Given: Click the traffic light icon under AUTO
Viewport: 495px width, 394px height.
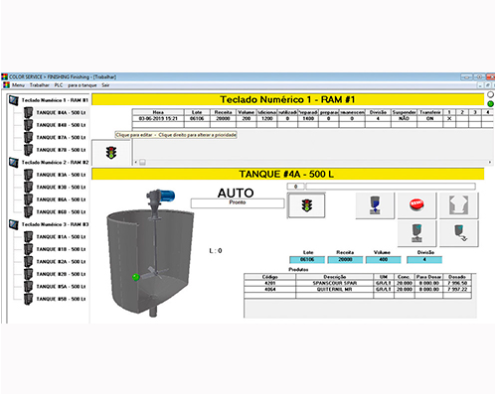Looking at the screenshot, I should pyautogui.click(x=306, y=205).
